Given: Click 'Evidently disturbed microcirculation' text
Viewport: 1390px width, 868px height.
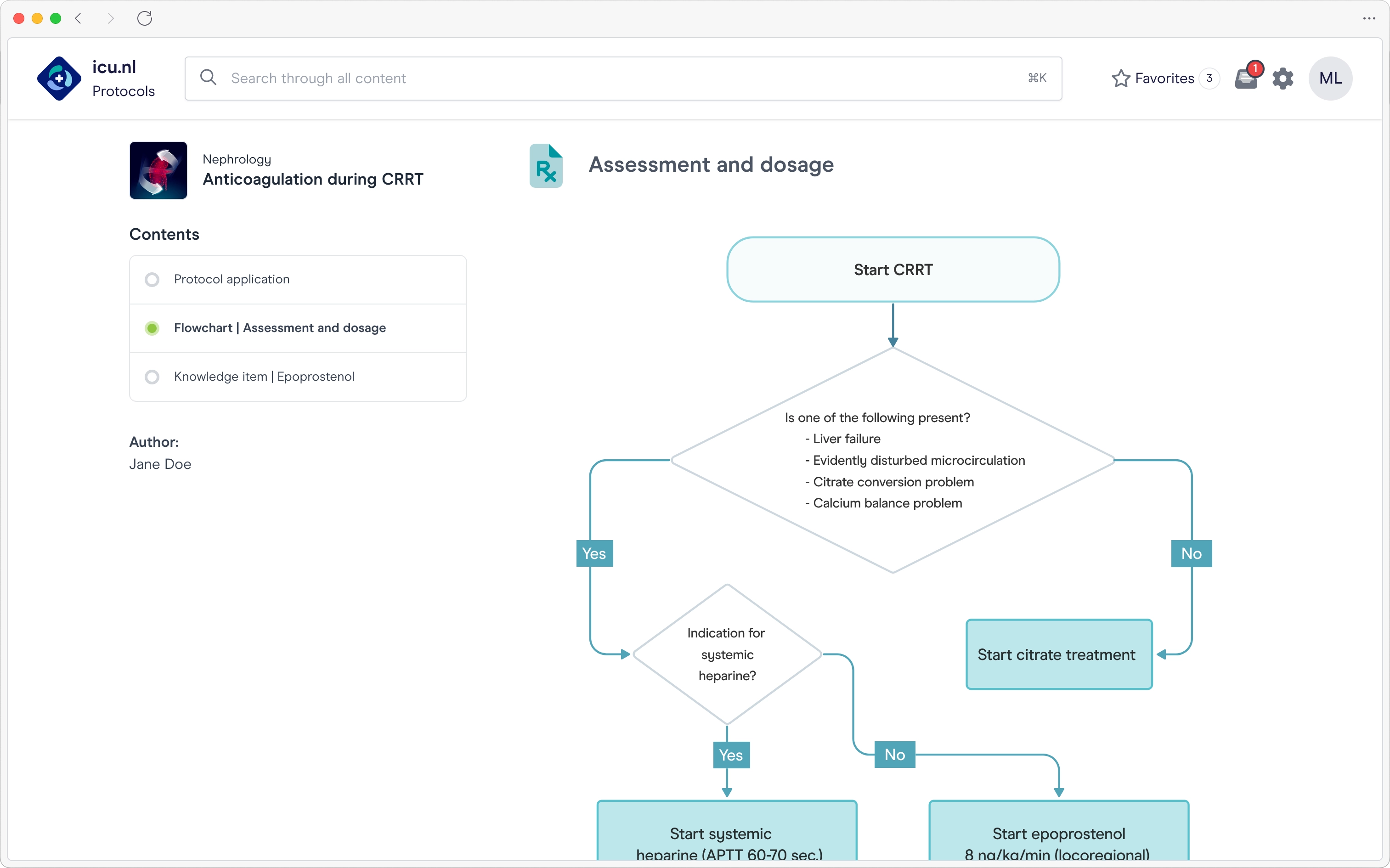Looking at the screenshot, I should [x=915, y=460].
